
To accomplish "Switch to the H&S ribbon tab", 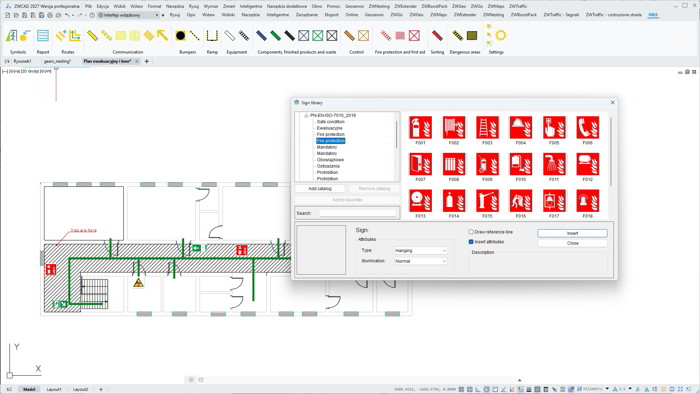I will [653, 15].
